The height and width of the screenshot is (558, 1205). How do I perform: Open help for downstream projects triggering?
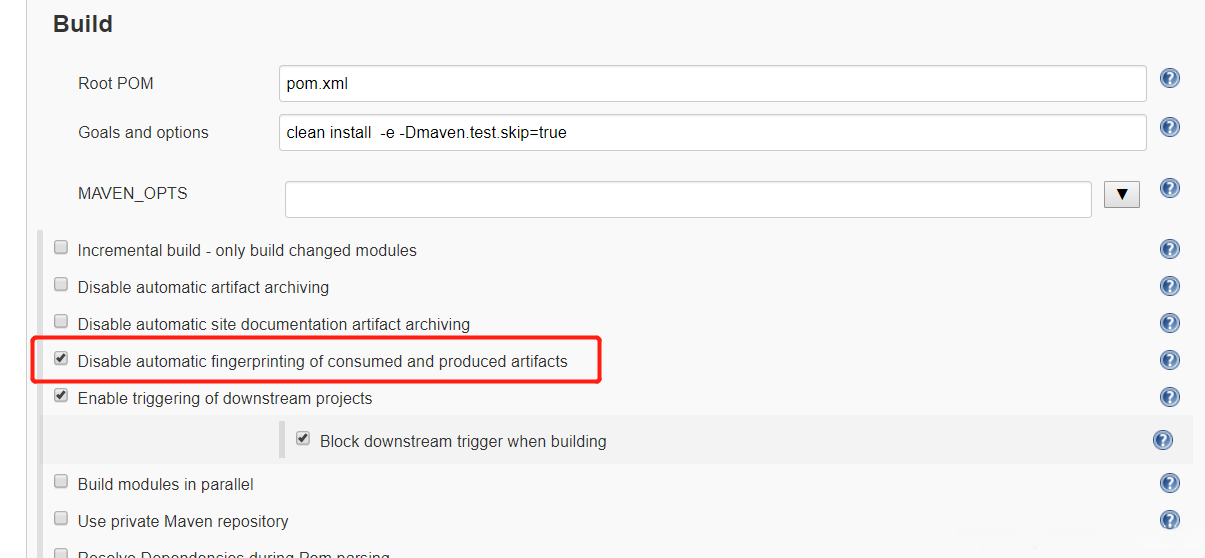pos(1169,397)
